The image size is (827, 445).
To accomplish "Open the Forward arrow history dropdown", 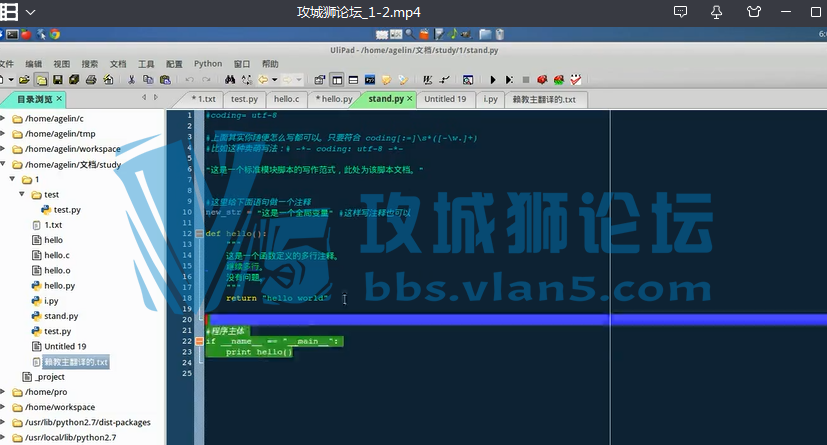I will click(x=299, y=80).
